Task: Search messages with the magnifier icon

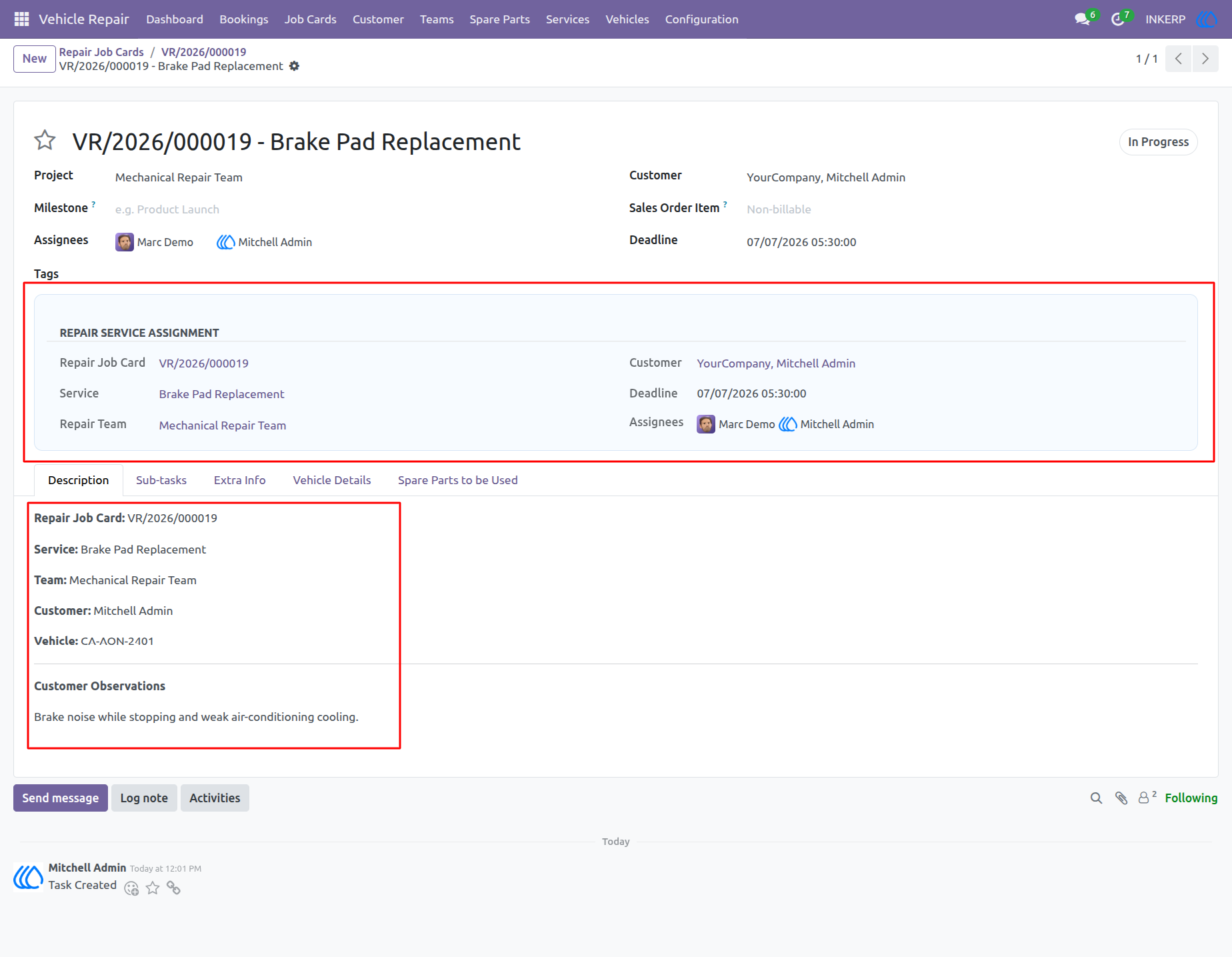Action: 1096,798
